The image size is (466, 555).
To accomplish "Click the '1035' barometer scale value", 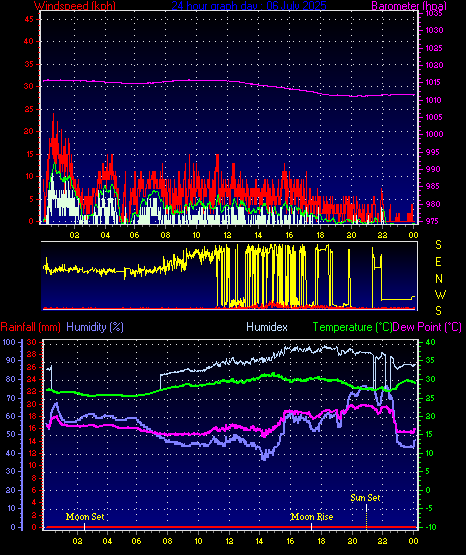I will pos(434,13).
